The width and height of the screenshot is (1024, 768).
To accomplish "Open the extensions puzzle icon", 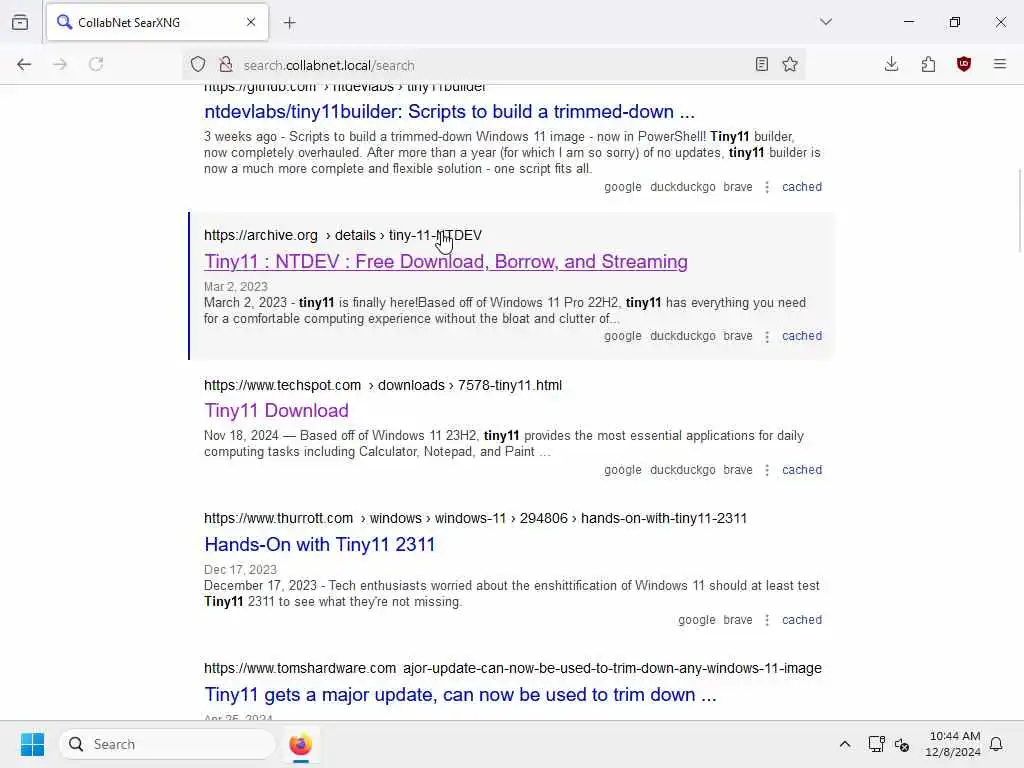I will tap(928, 64).
